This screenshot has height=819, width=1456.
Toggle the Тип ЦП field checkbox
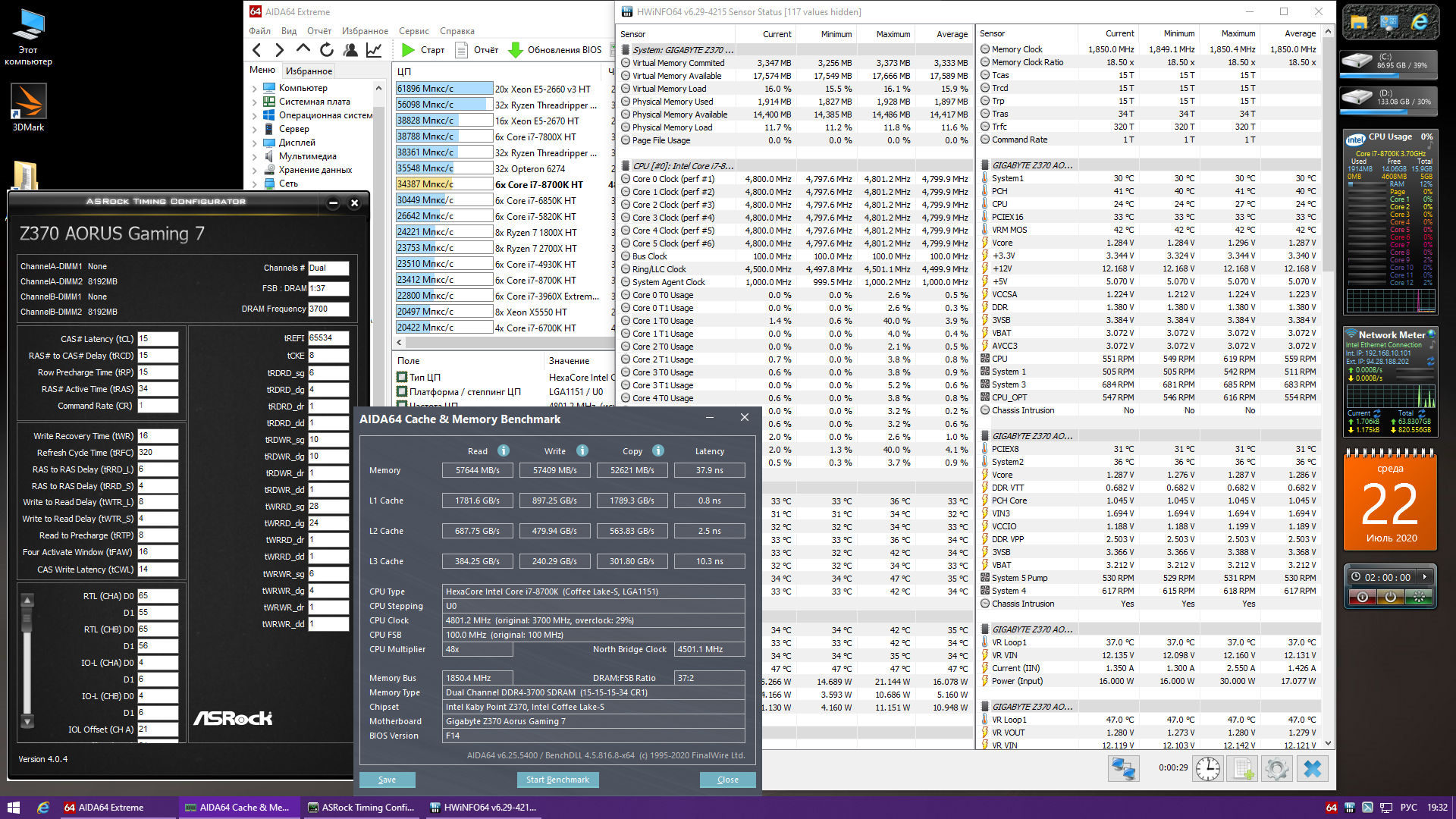402,377
